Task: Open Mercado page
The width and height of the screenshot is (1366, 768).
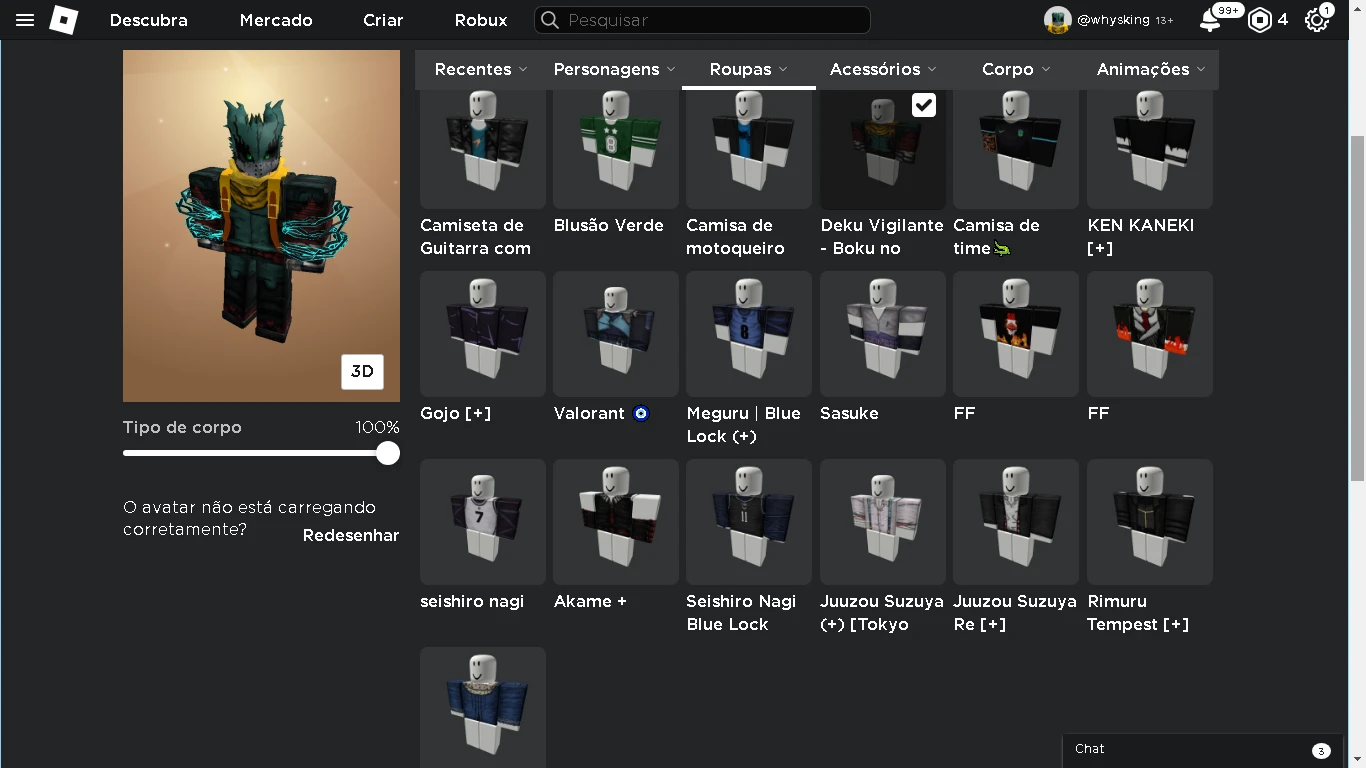Action: click(276, 20)
